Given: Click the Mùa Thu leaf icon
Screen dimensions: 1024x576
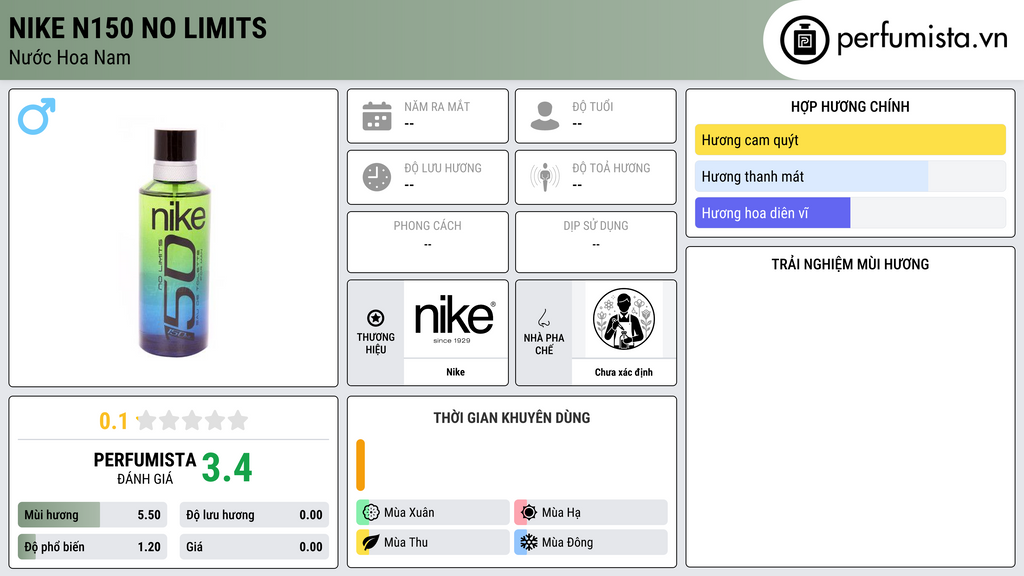Looking at the screenshot, I should (371, 542).
